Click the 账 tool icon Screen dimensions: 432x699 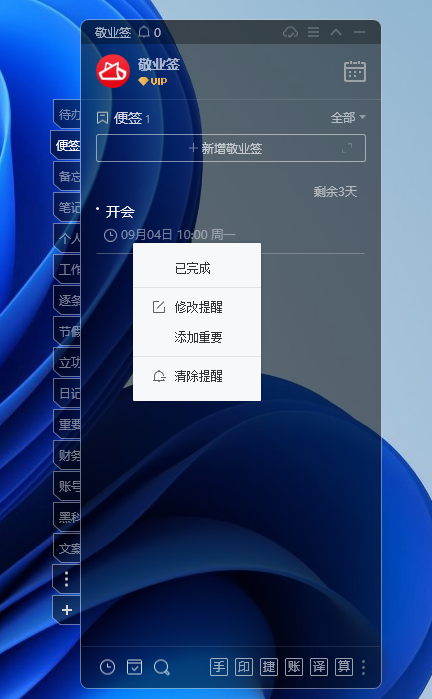pyautogui.click(x=294, y=667)
